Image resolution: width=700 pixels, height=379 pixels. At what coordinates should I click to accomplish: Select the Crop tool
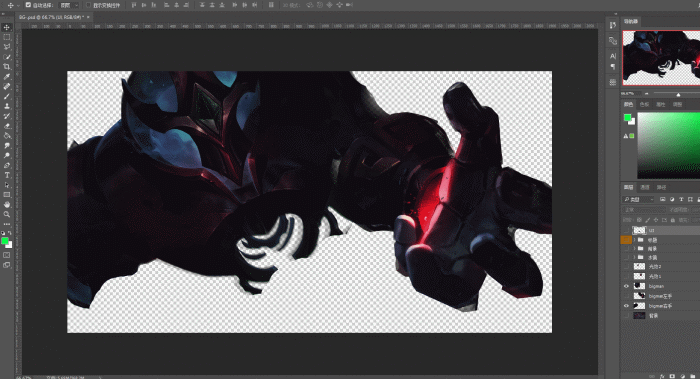[x=7, y=67]
